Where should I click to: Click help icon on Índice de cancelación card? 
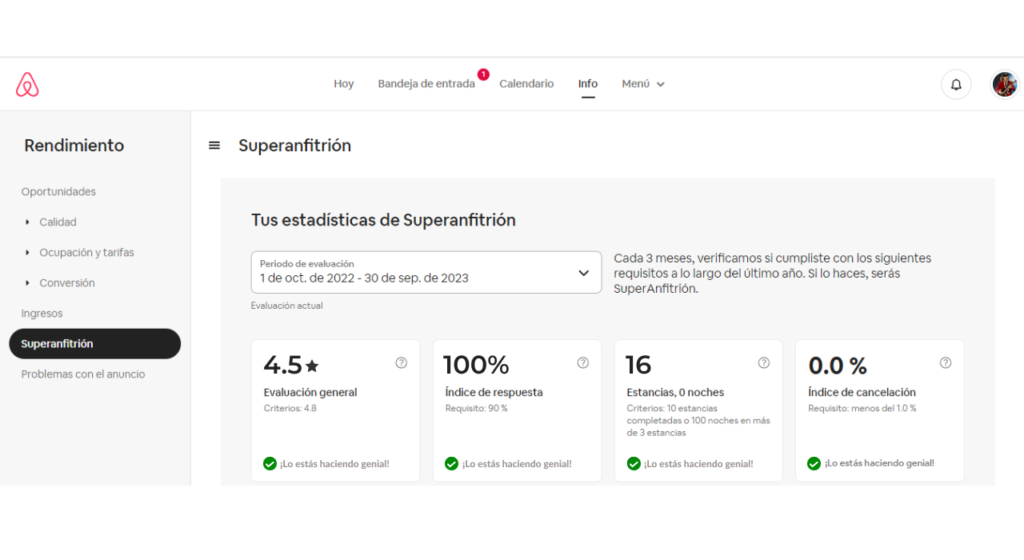(945, 363)
